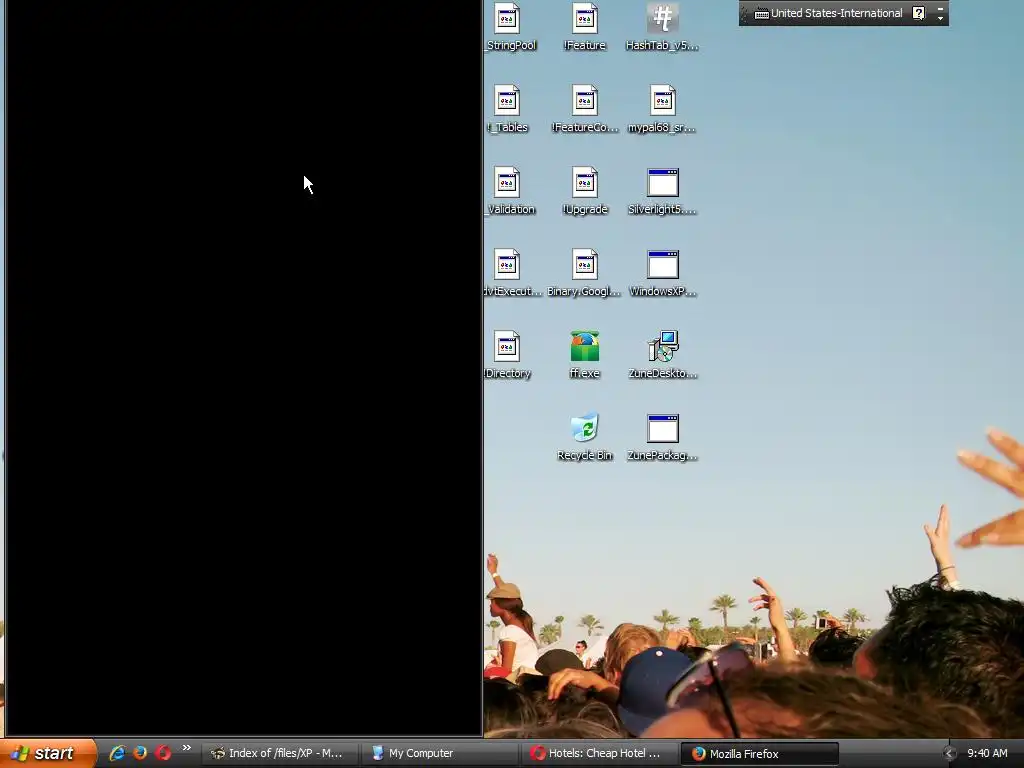The image size is (1024, 768).
Task: Launch Internet Explorer from Quick Launch
Action: [x=118, y=753]
